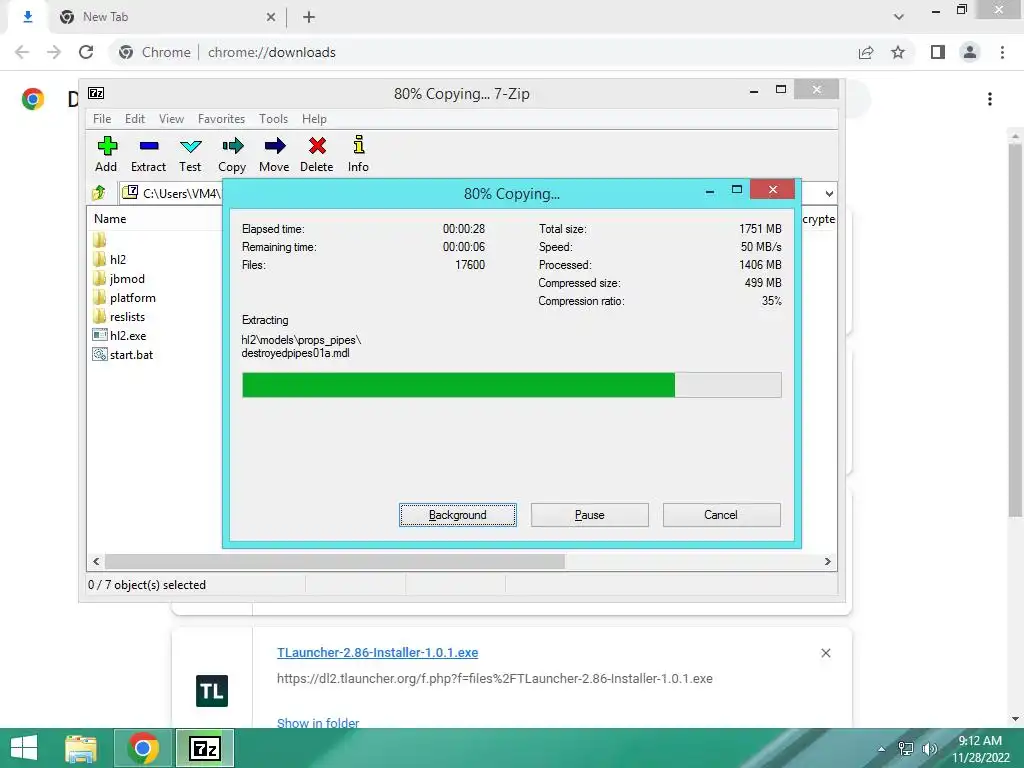This screenshot has width=1024, height=768.
Task: Click the Chrome back arrow
Action: [x=22, y=52]
